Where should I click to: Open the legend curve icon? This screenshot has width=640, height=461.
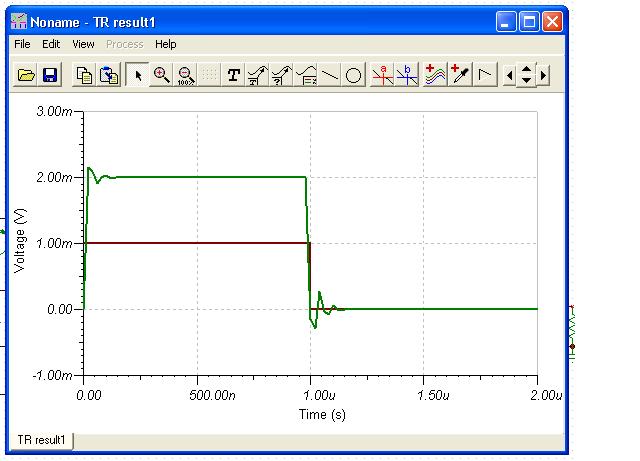point(306,75)
